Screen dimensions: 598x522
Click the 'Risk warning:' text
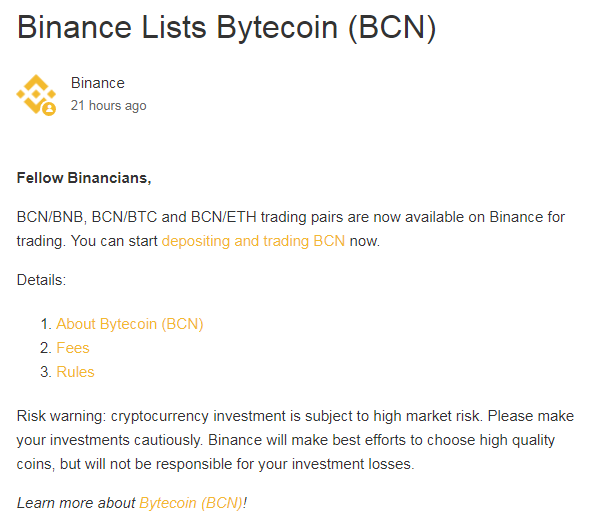pos(61,416)
